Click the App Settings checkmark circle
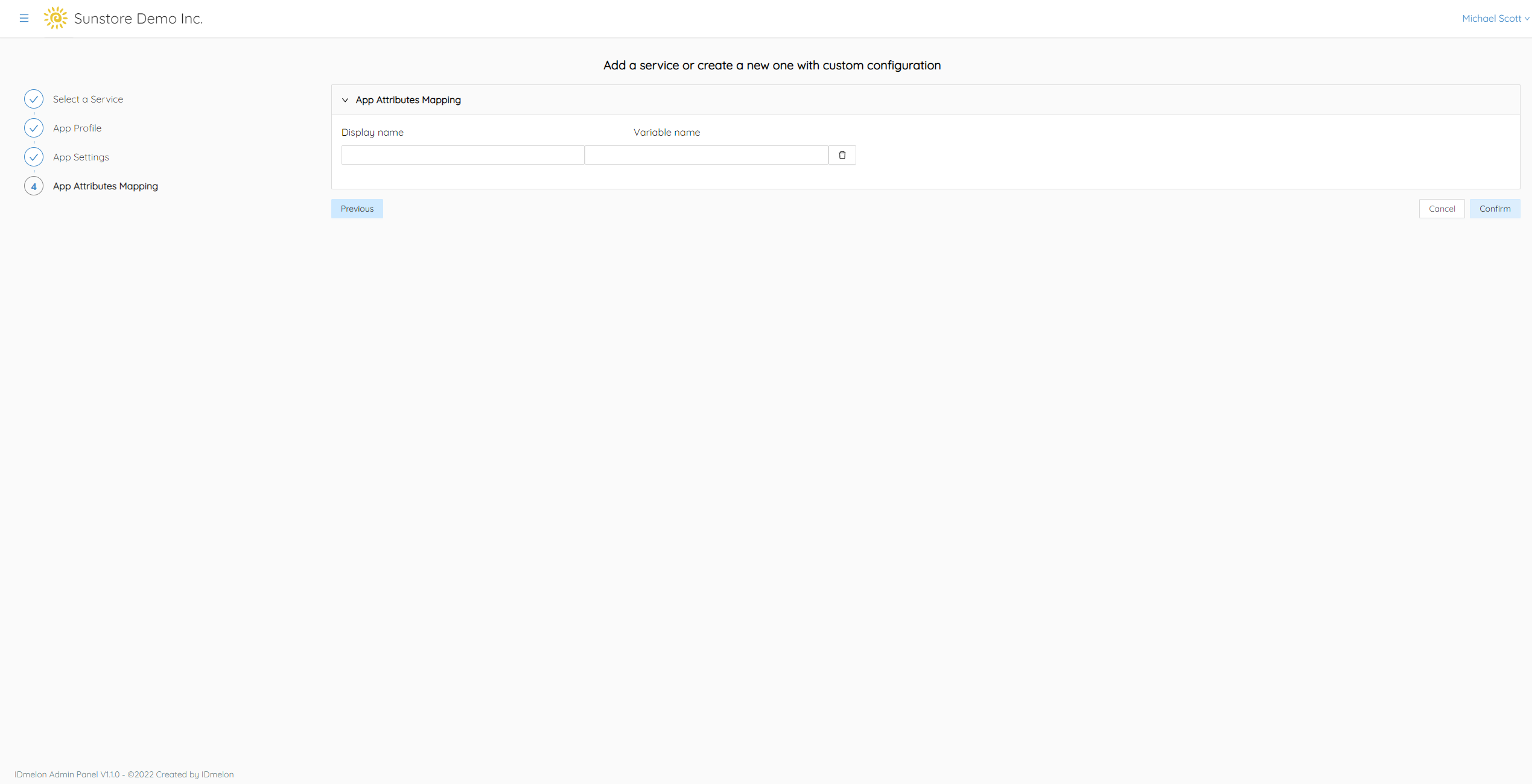The image size is (1532, 784). (34, 157)
